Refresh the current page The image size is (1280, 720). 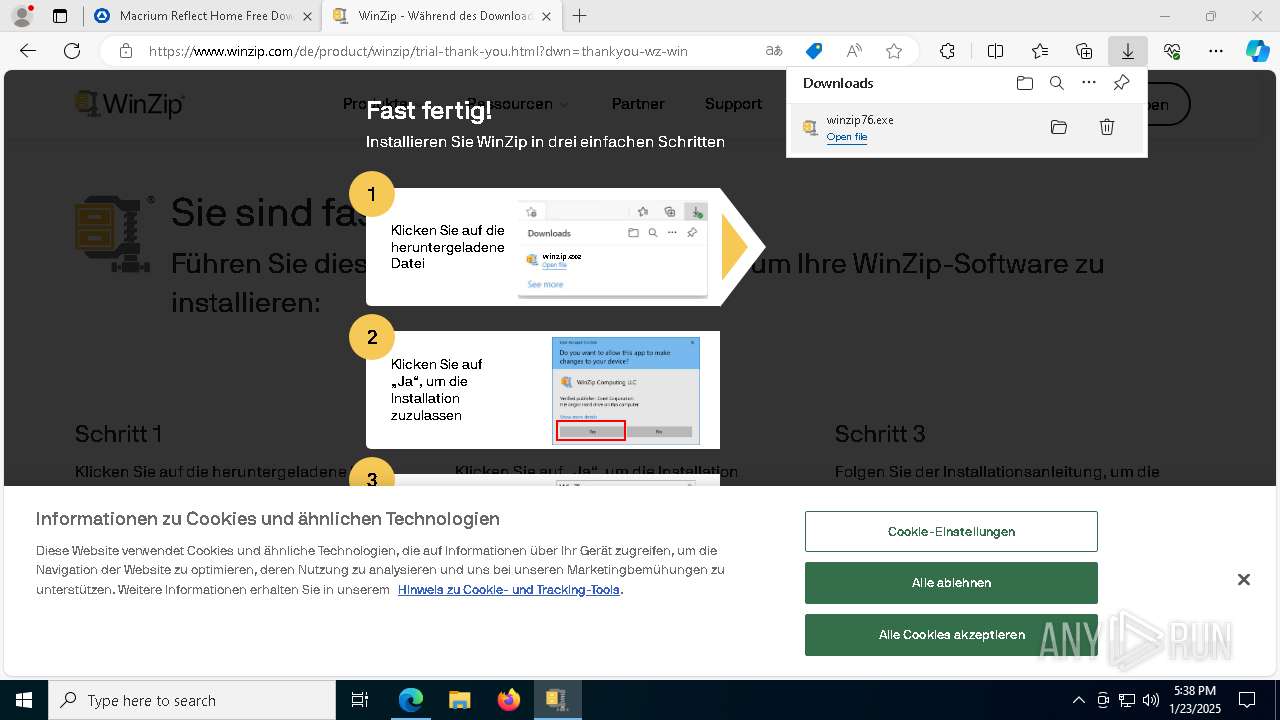72,51
